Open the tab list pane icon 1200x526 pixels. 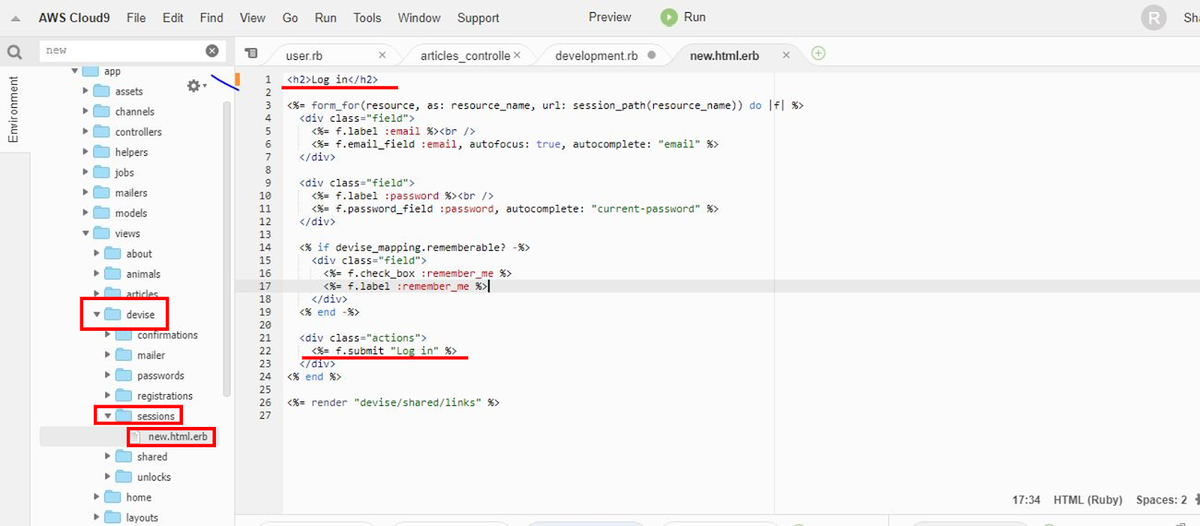251,54
